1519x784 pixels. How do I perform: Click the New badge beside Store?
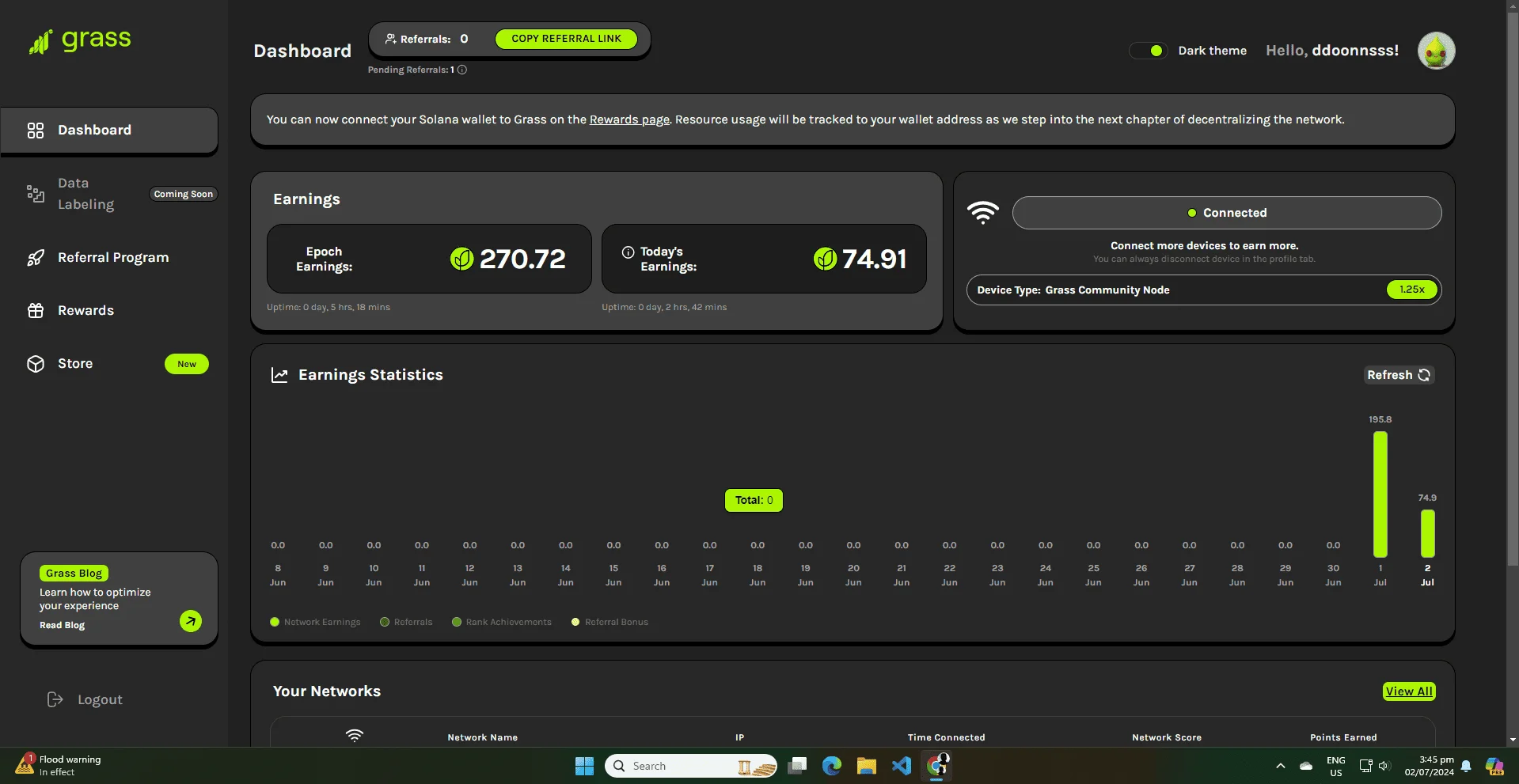pyautogui.click(x=187, y=364)
